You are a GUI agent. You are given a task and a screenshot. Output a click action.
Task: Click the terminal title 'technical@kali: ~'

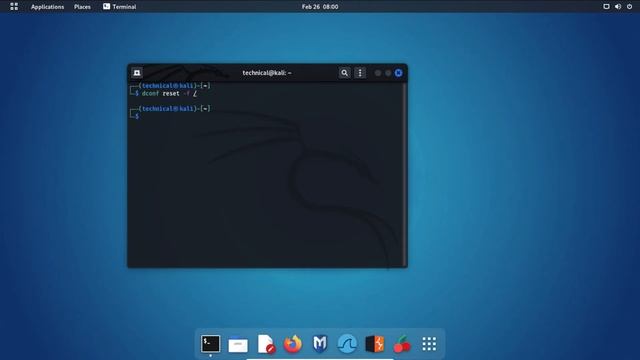(x=267, y=73)
